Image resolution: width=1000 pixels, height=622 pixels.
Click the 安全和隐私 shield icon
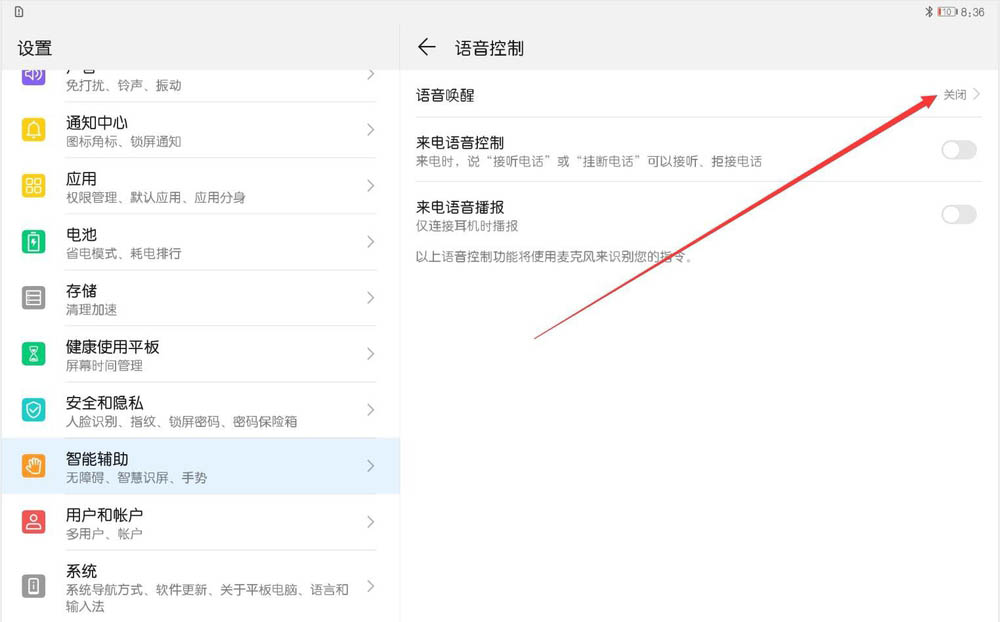click(32, 410)
